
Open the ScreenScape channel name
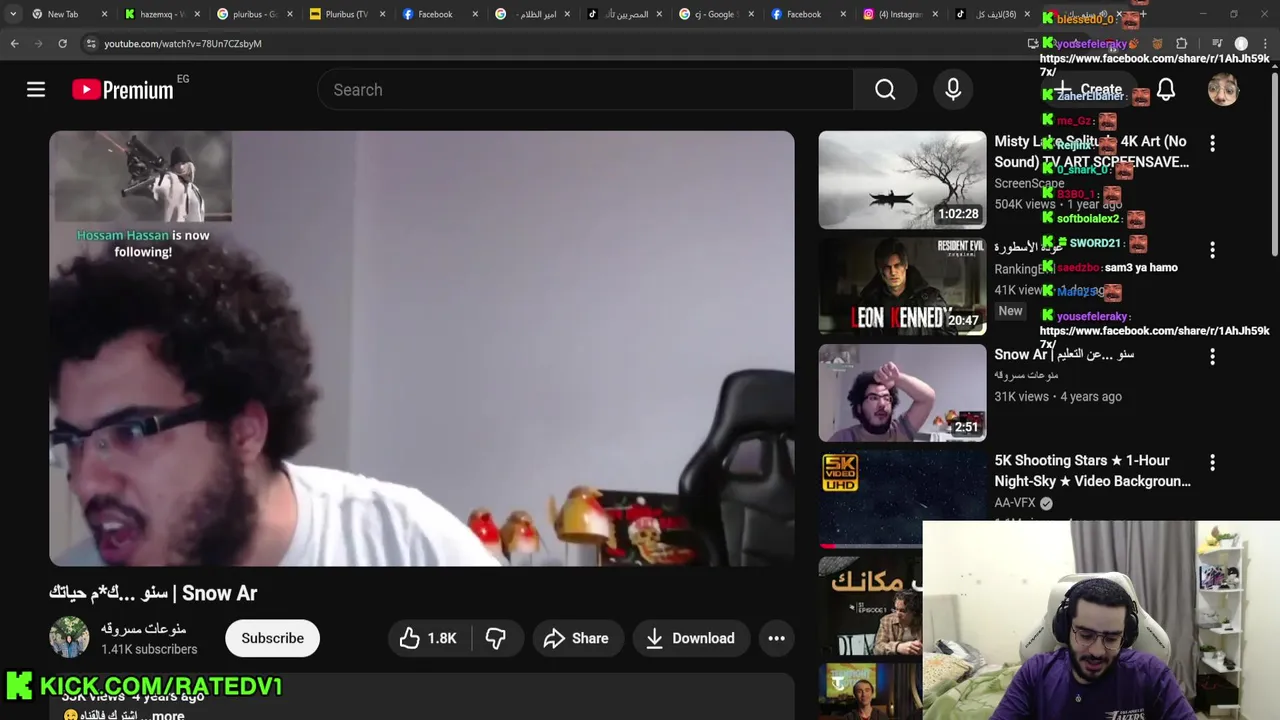pyautogui.click(x=1029, y=183)
